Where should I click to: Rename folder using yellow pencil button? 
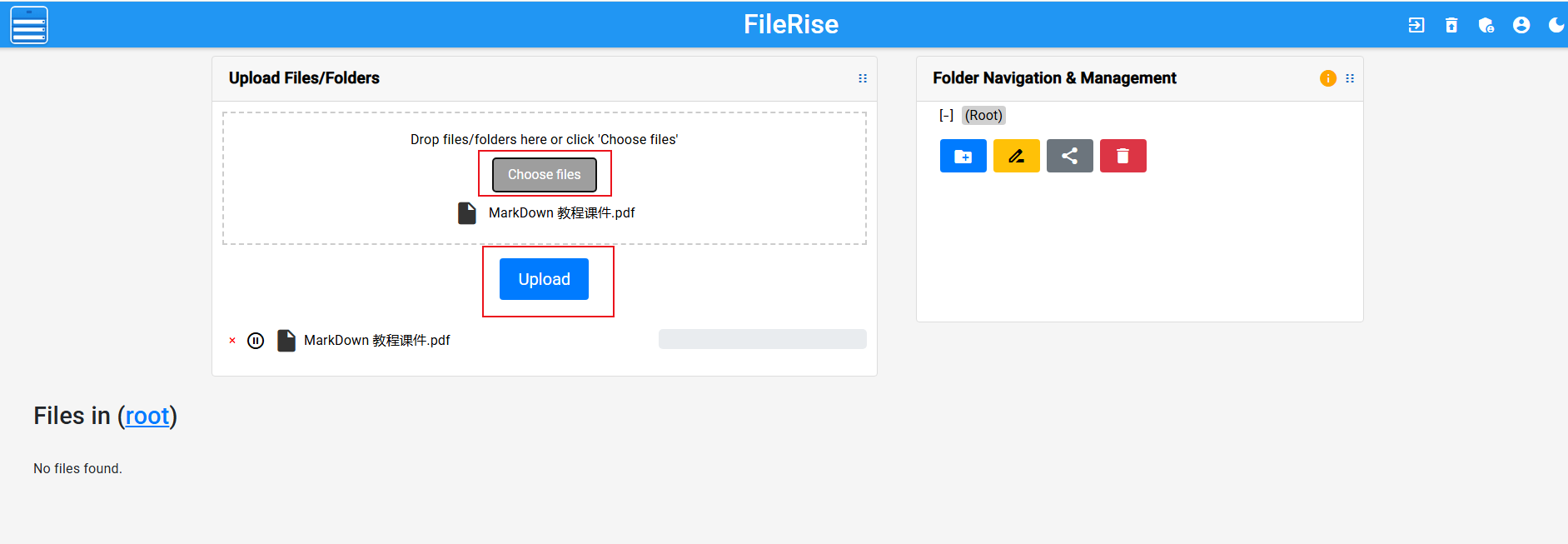click(x=1017, y=156)
